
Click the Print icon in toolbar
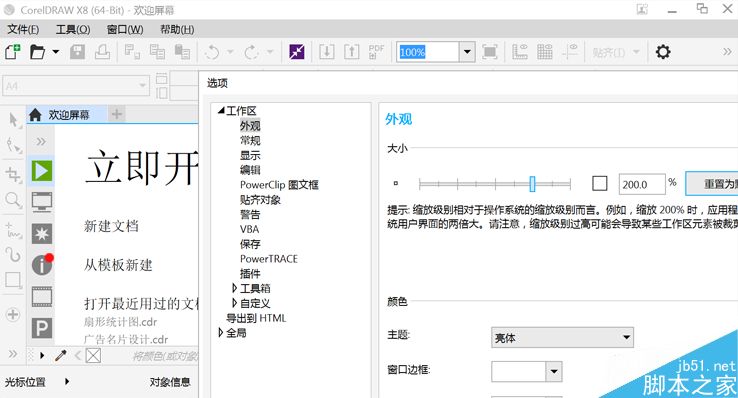[x=102, y=51]
